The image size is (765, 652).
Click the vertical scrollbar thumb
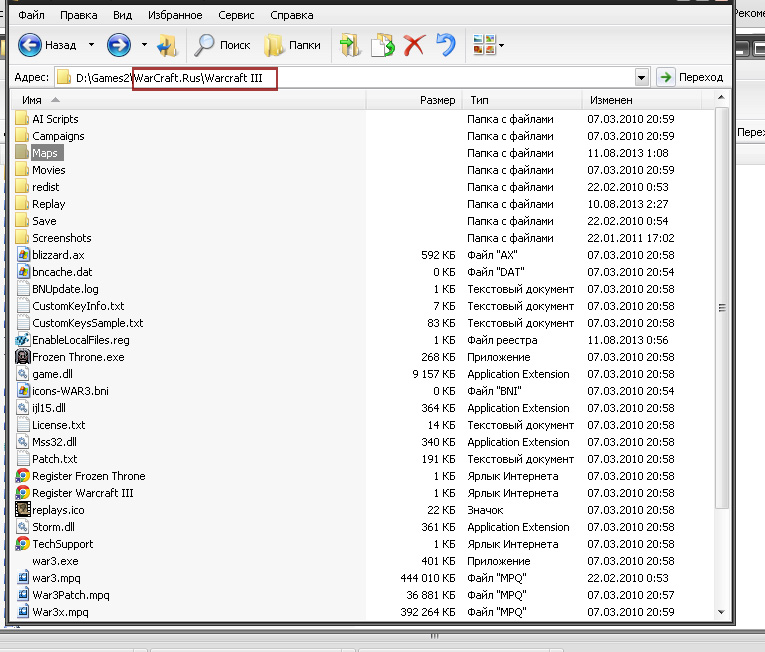click(x=722, y=307)
